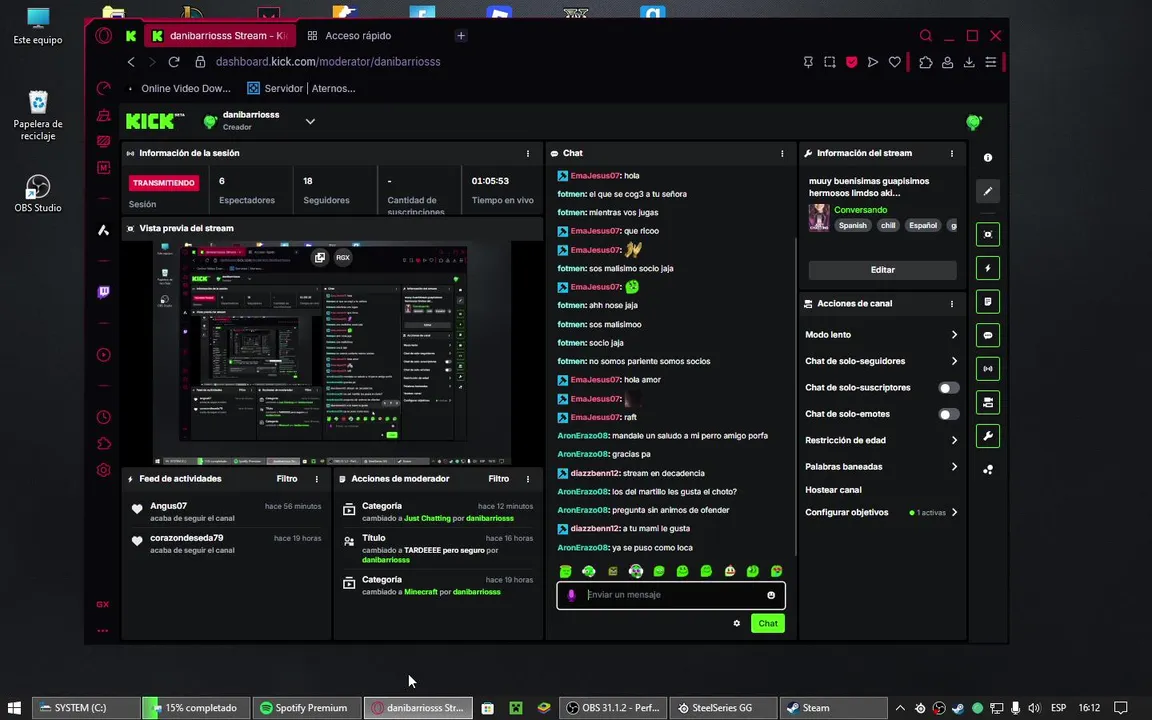Screen dimensions: 1152x720
Task: Toggle the wrench stream info icon in right rail
Action: point(987,436)
